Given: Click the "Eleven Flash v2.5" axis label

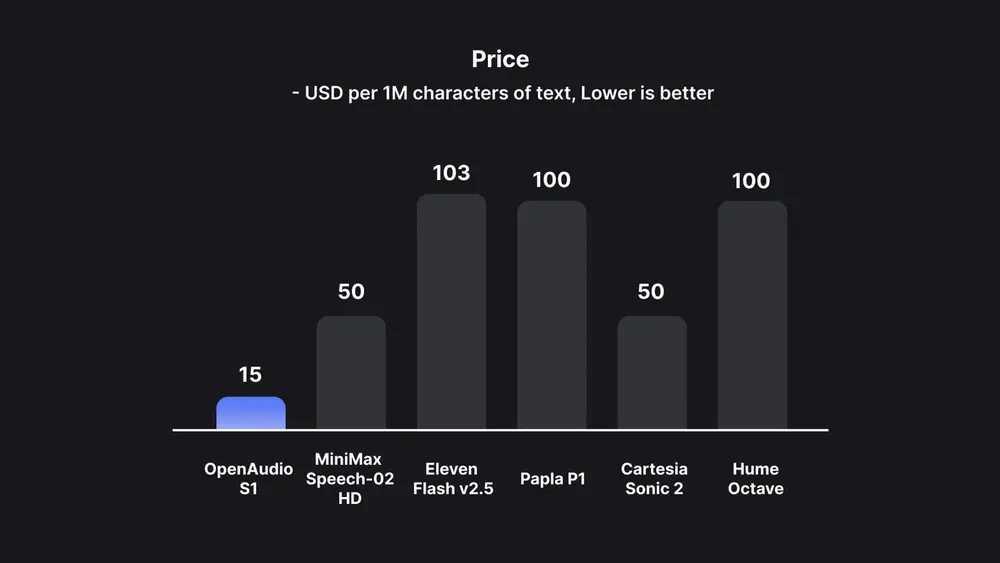Looking at the screenshot, I should click(x=452, y=479).
